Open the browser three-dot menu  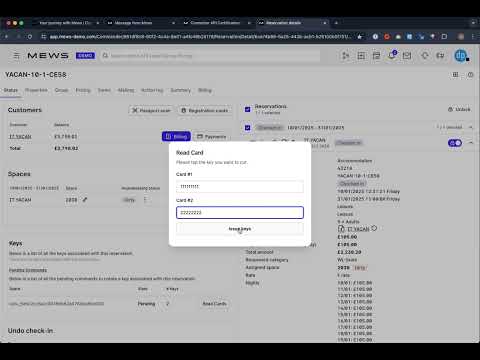(473, 36)
